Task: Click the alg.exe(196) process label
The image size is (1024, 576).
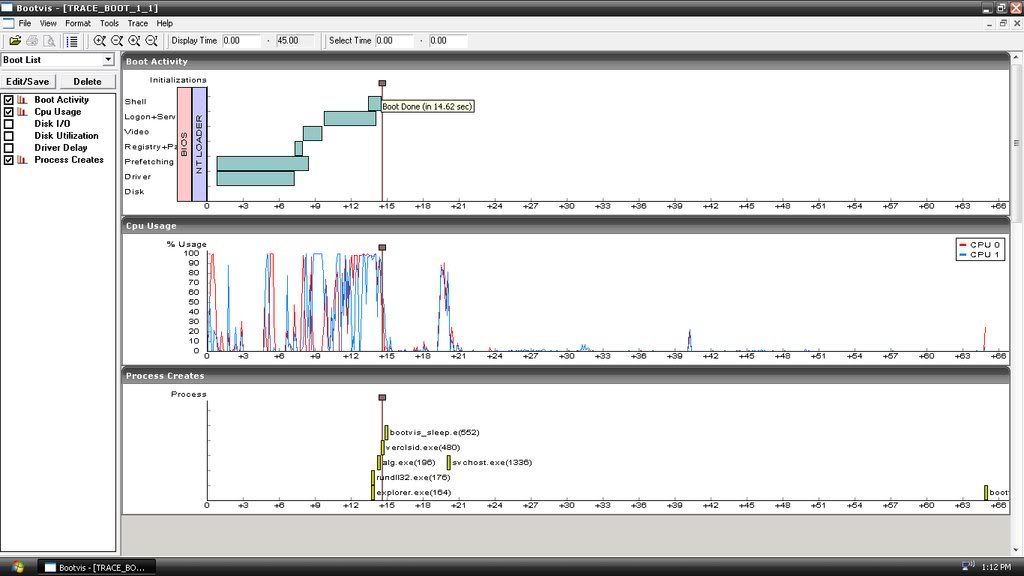Action: 408,462
